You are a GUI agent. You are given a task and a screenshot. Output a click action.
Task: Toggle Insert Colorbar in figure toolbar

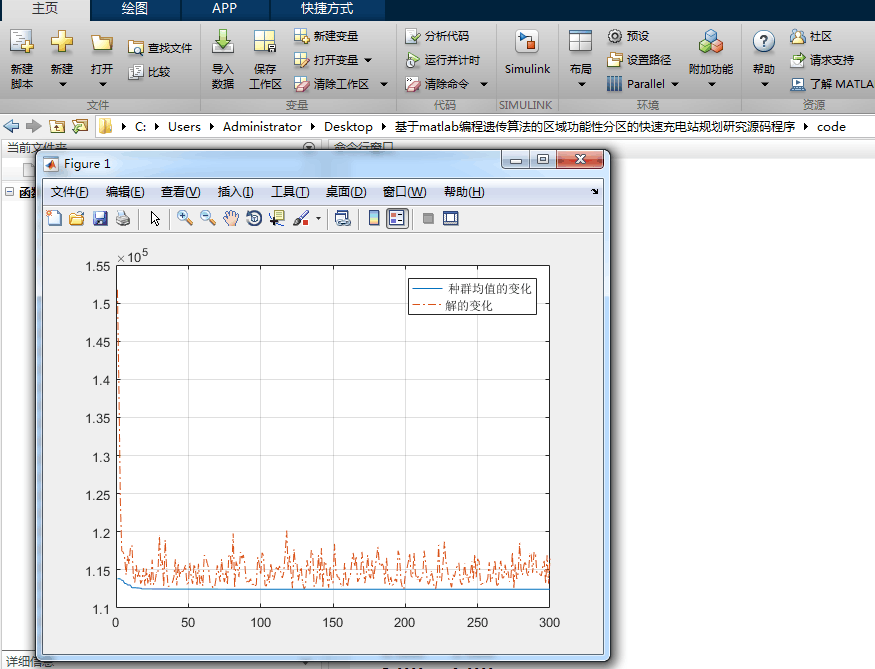click(374, 218)
